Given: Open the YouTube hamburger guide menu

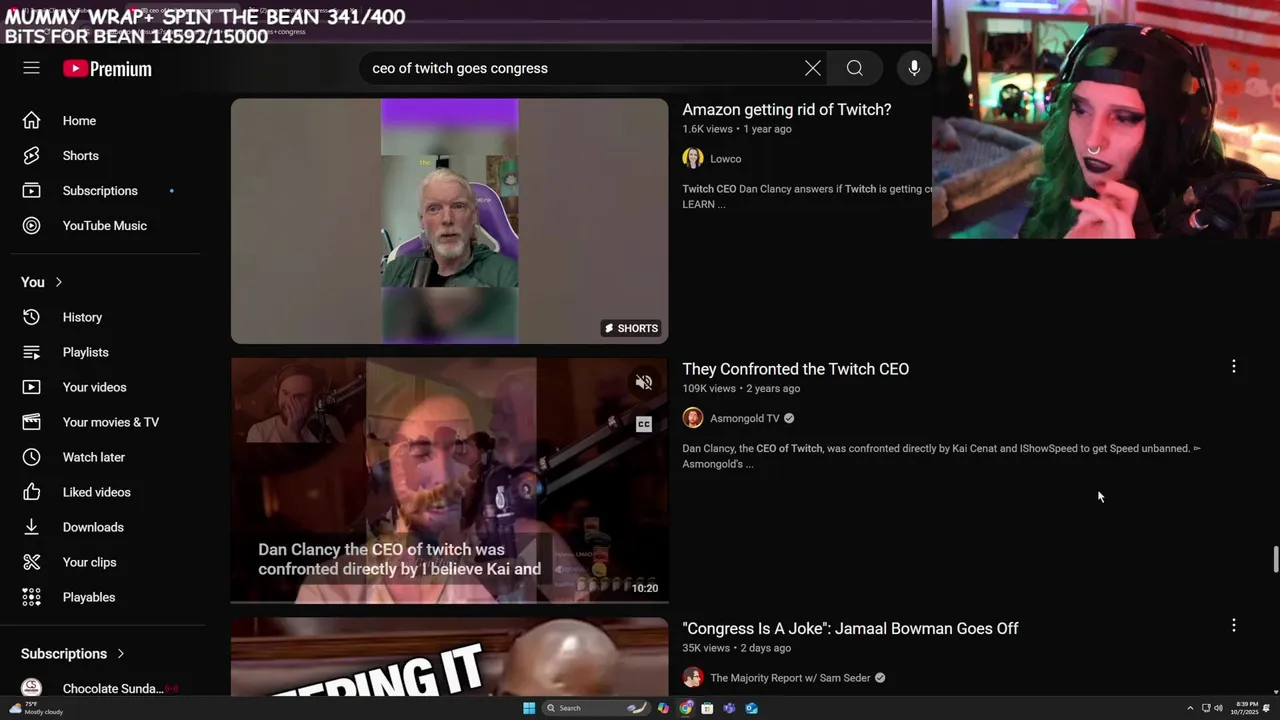Looking at the screenshot, I should pos(31,68).
